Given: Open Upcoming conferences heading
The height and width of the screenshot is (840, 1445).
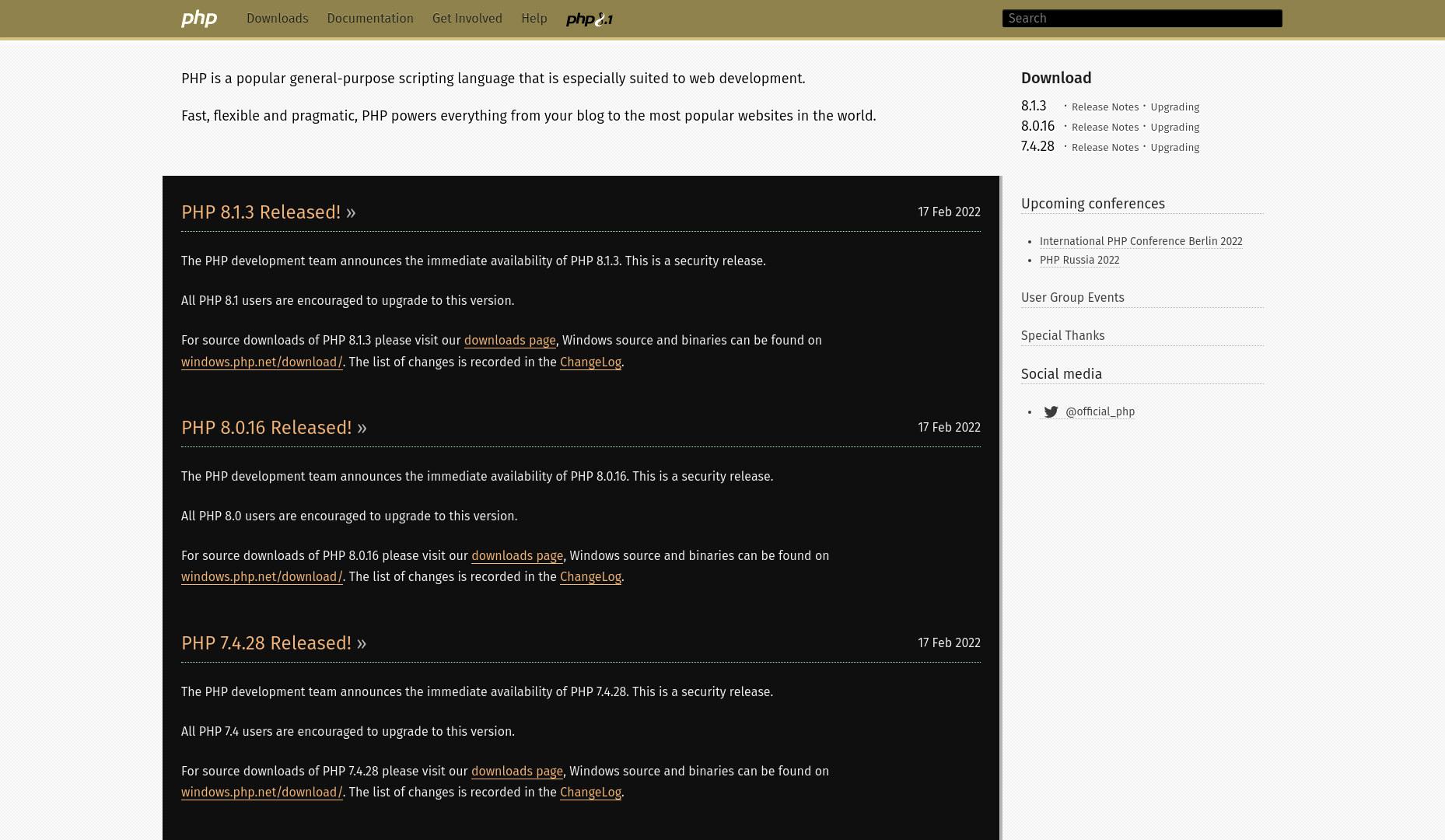Looking at the screenshot, I should point(1093,204).
